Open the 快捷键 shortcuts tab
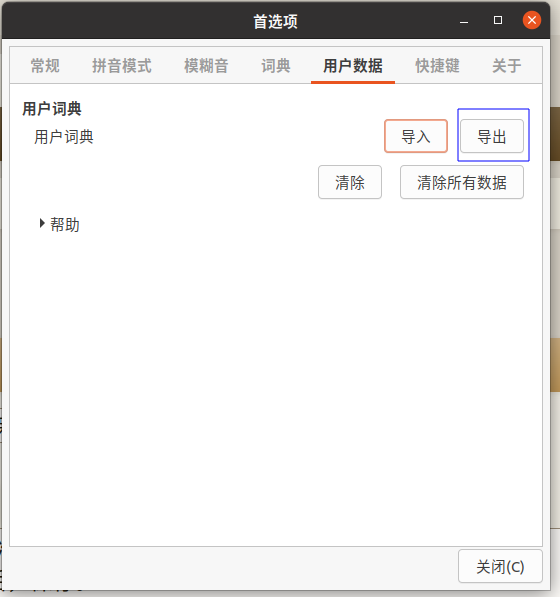 pos(437,65)
